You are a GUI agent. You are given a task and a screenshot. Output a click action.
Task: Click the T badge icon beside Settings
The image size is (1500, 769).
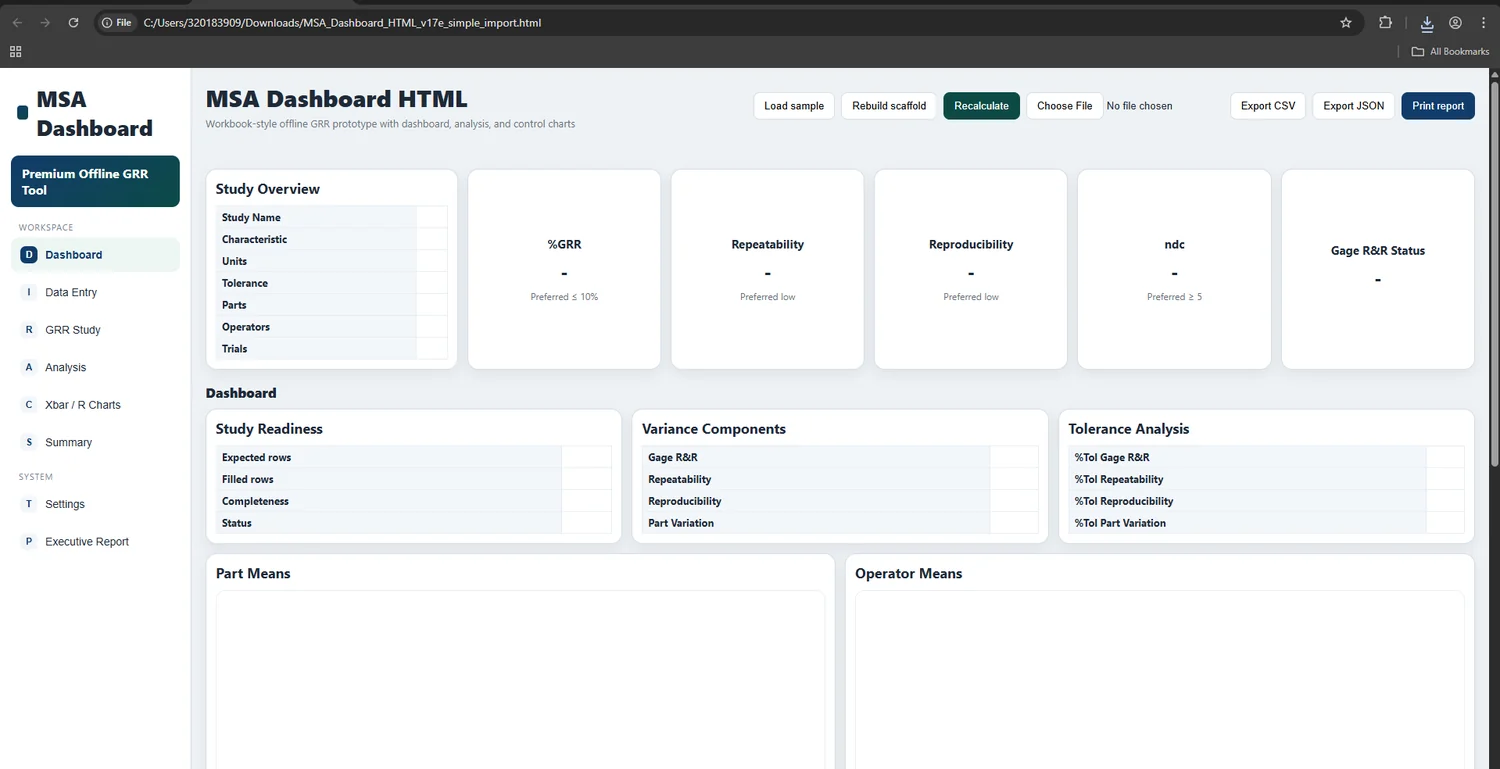(29, 504)
